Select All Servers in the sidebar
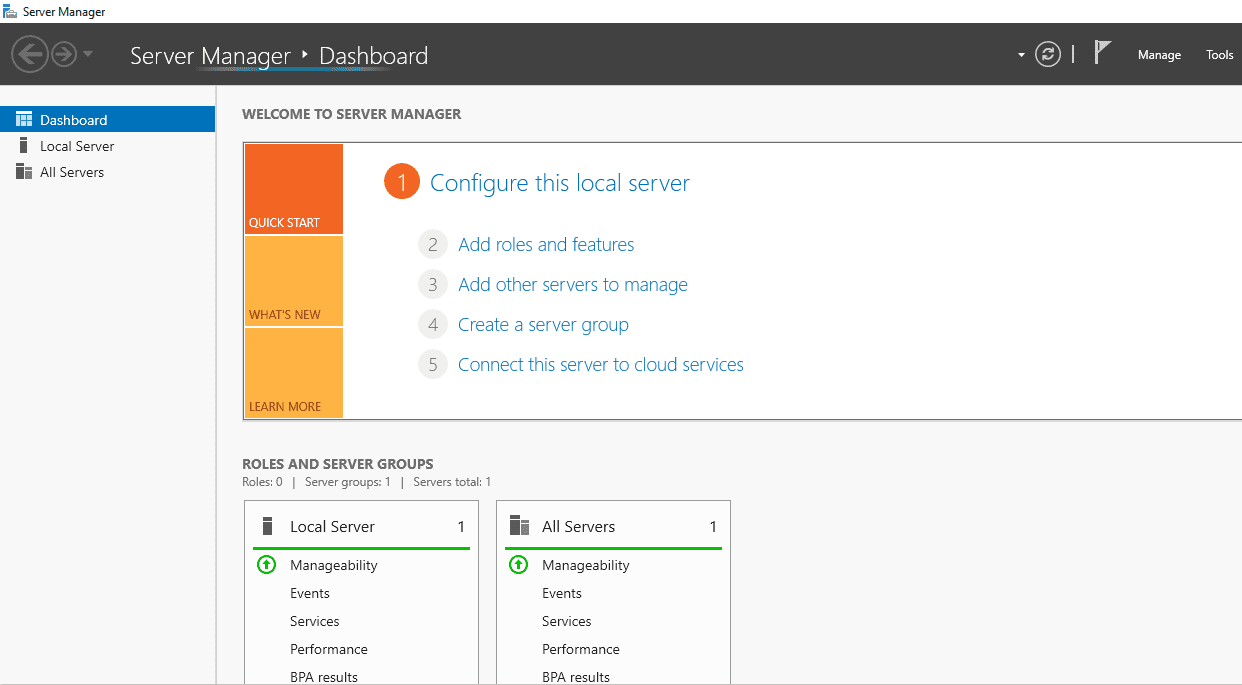 [x=72, y=172]
